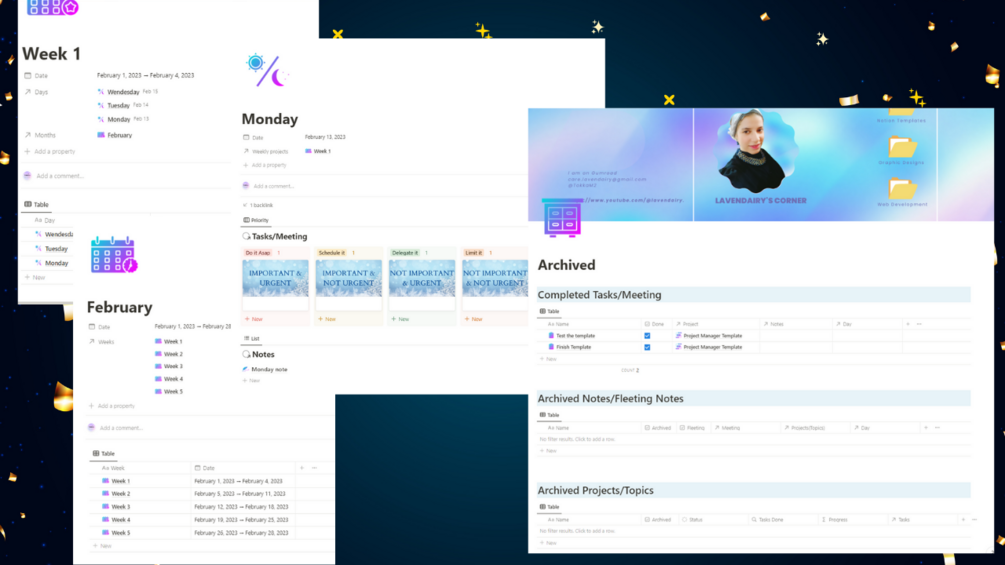Click New row under Completed Tasks table

(x=548, y=359)
